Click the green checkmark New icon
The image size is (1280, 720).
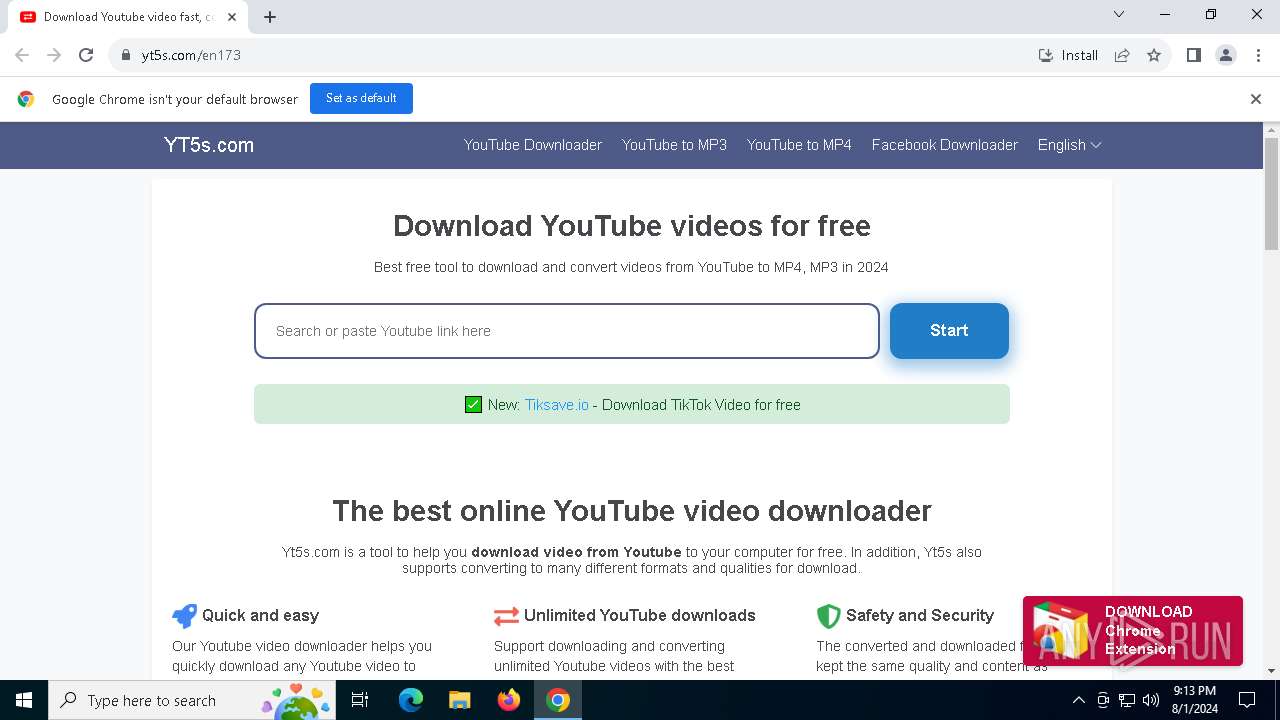[474, 405]
